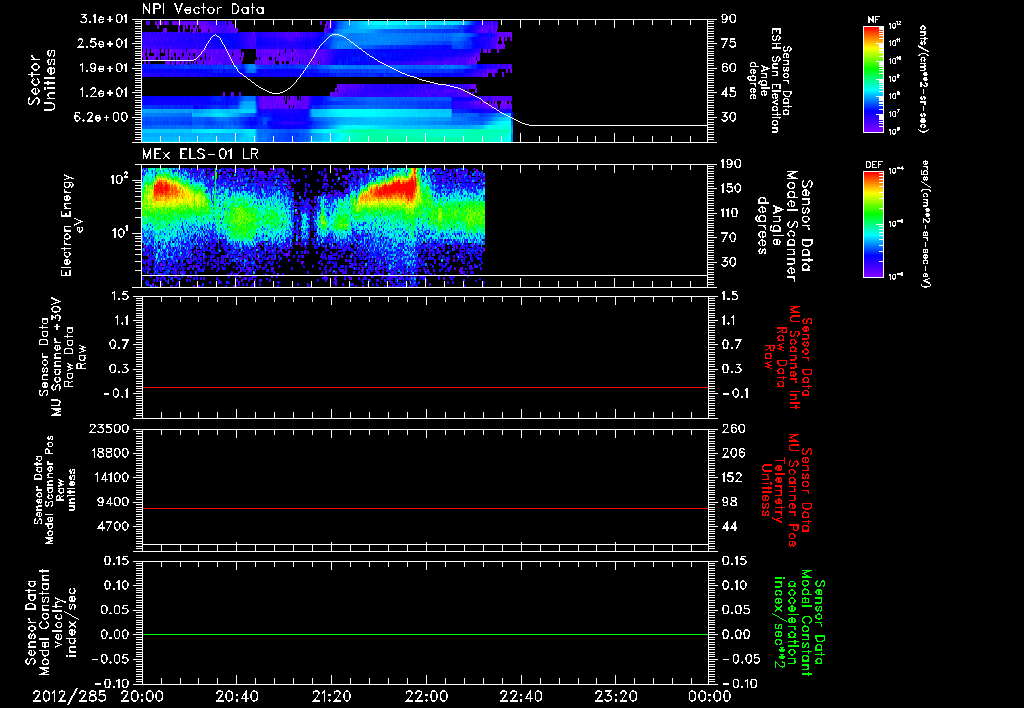Click the 75 degree sun elevation tick
The width and height of the screenshot is (1024, 708).
(729, 43)
